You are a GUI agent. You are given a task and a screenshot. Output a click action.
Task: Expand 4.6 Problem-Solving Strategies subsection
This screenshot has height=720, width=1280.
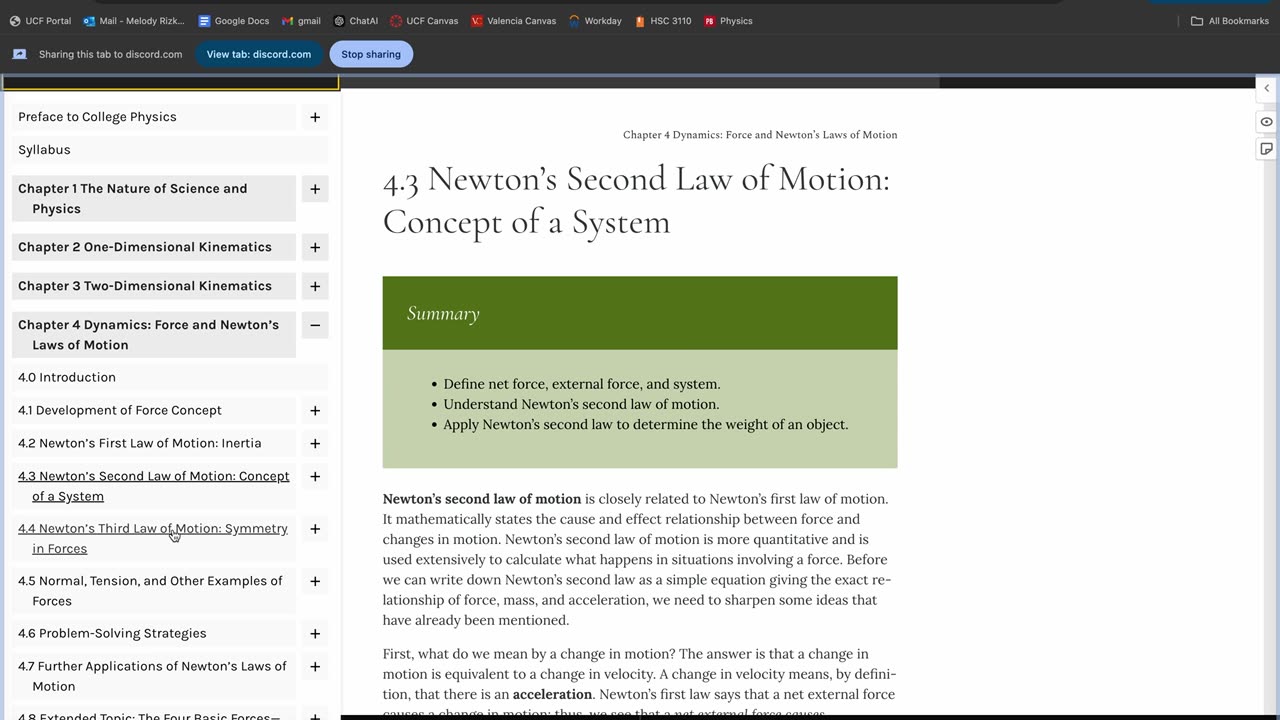click(x=315, y=633)
